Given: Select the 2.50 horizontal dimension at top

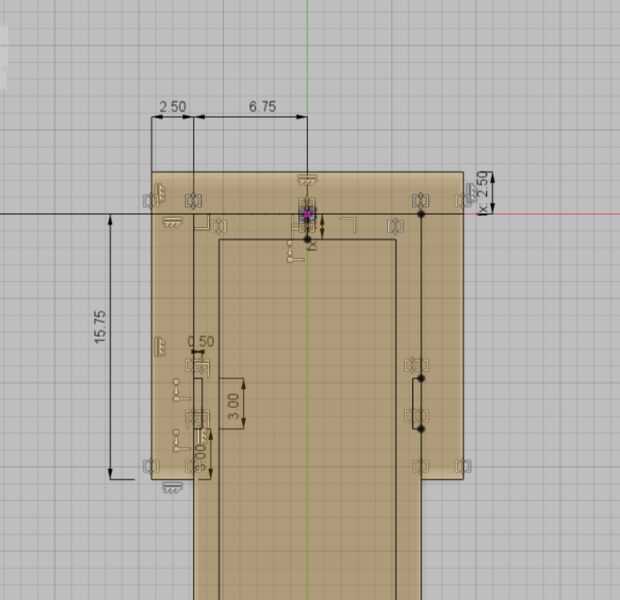Looking at the screenshot, I should (173, 107).
